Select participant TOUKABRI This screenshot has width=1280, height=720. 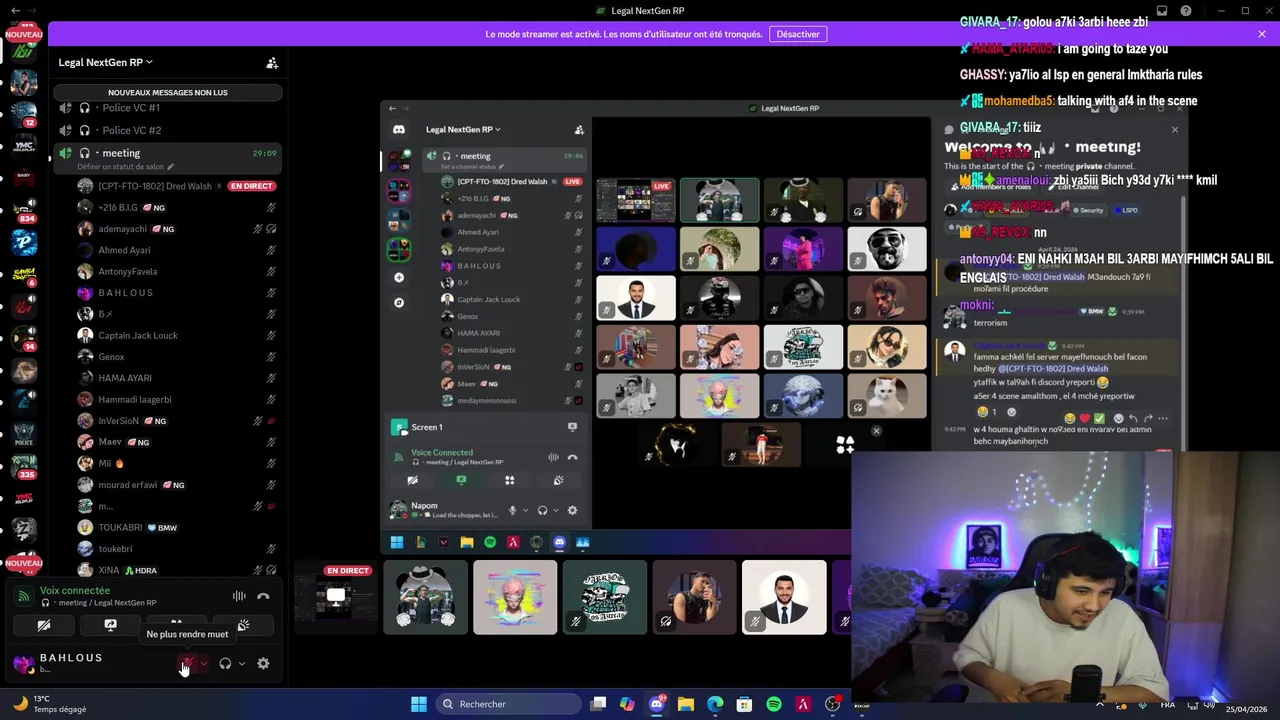click(x=178, y=527)
